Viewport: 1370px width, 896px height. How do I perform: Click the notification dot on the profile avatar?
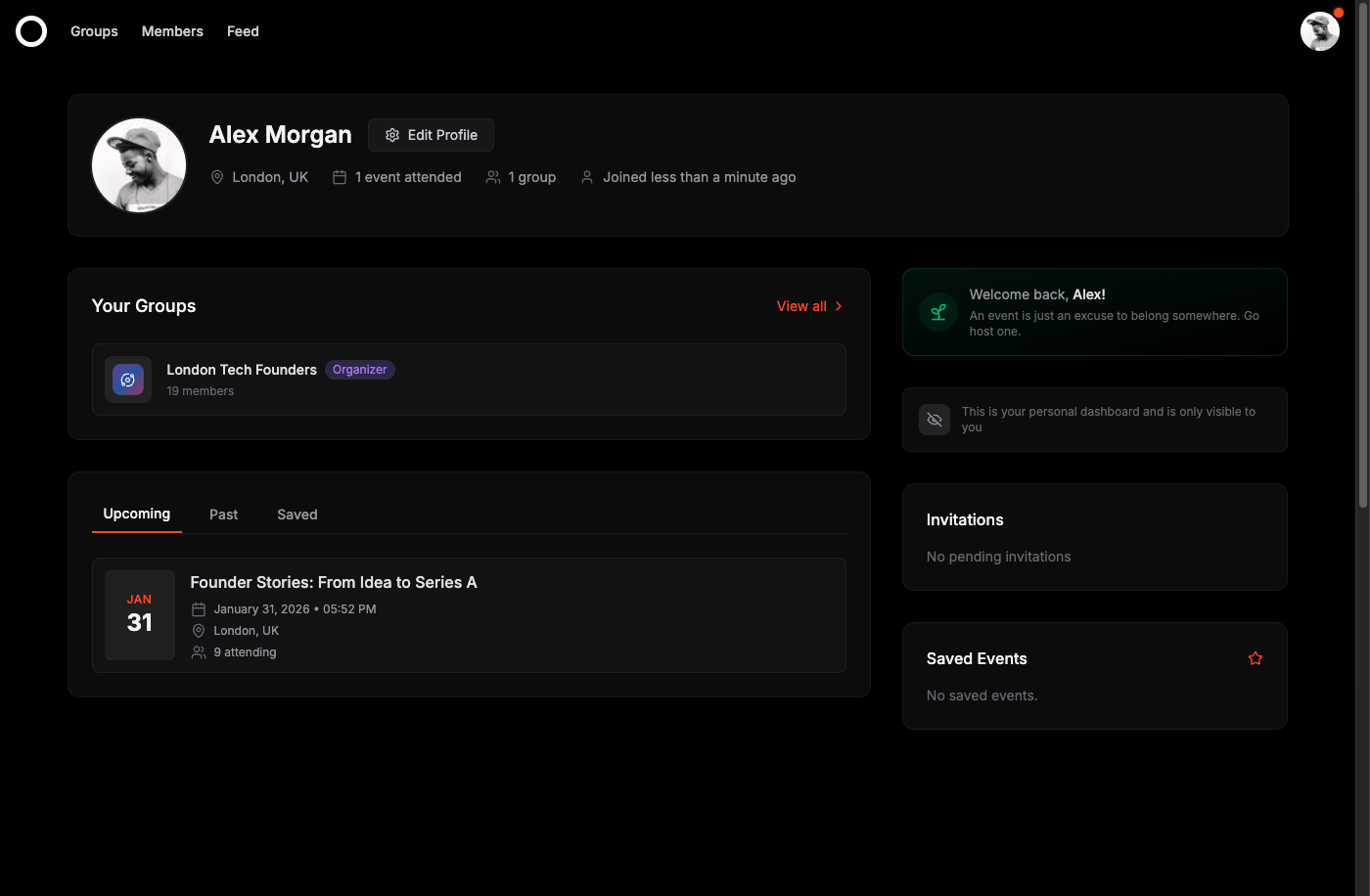1338,13
